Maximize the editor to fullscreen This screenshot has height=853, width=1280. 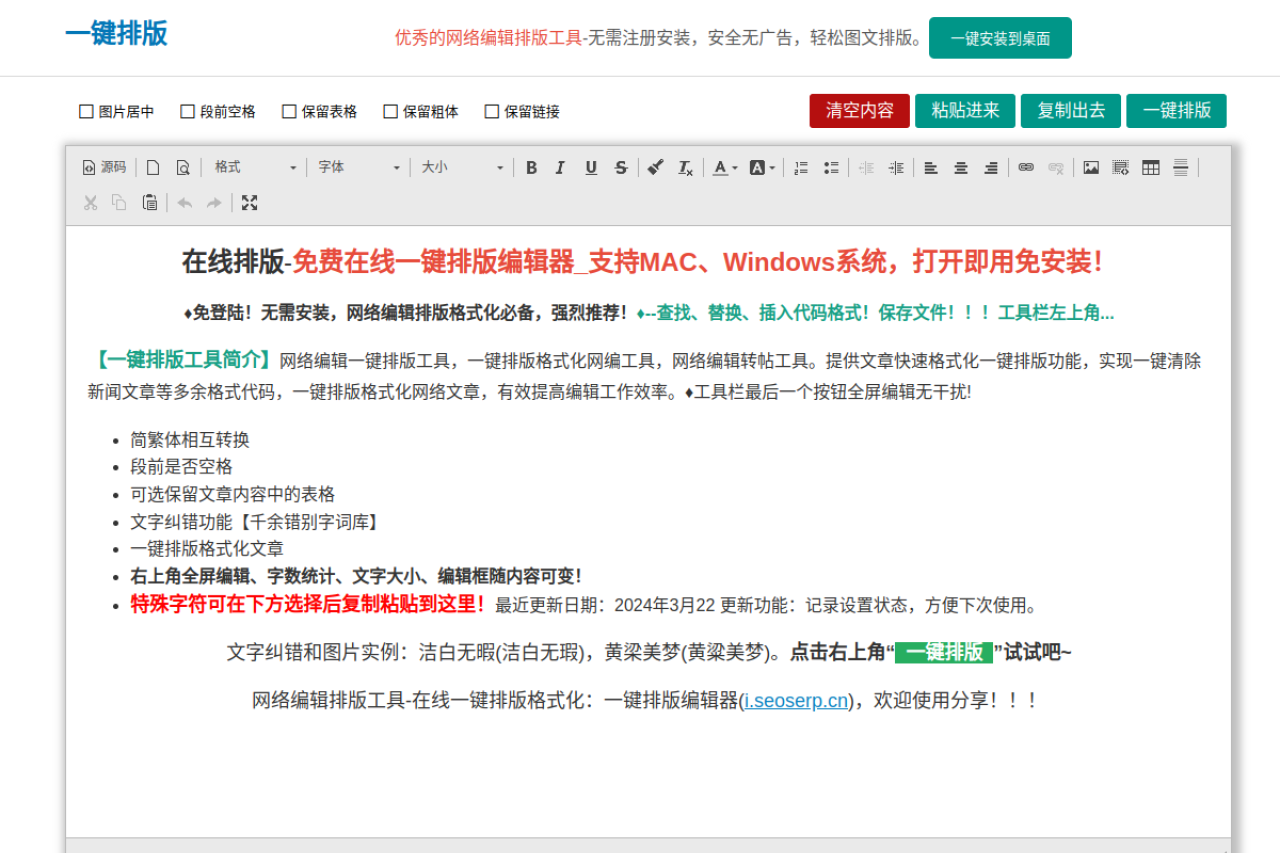point(249,202)
